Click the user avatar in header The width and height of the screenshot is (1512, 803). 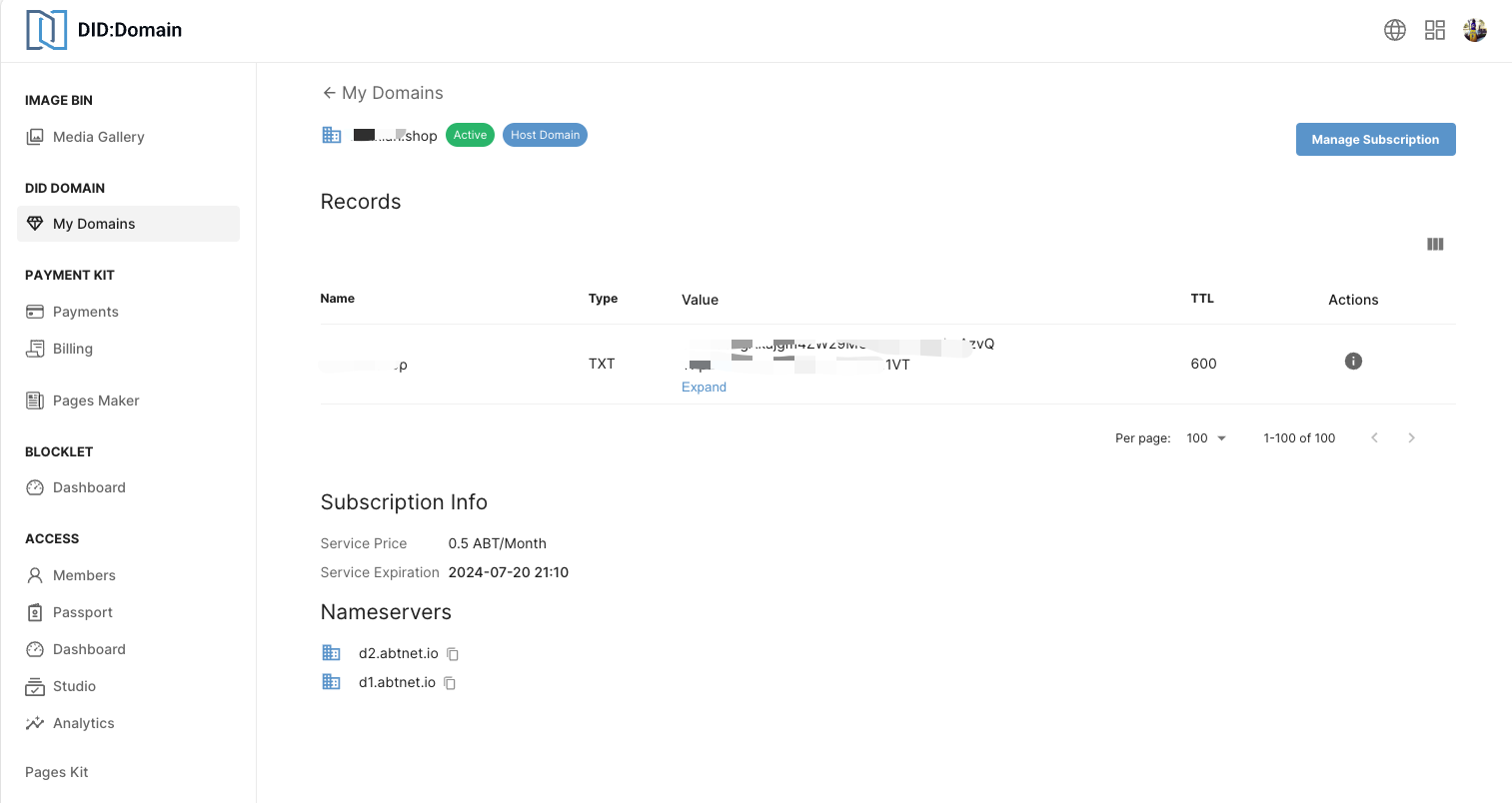(x=1475, y=30)
